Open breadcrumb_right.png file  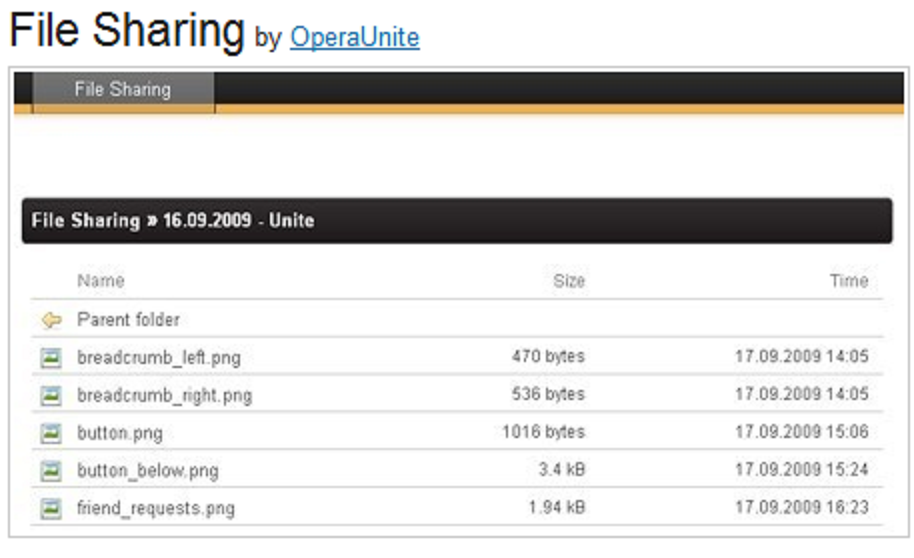click(165, 396)
